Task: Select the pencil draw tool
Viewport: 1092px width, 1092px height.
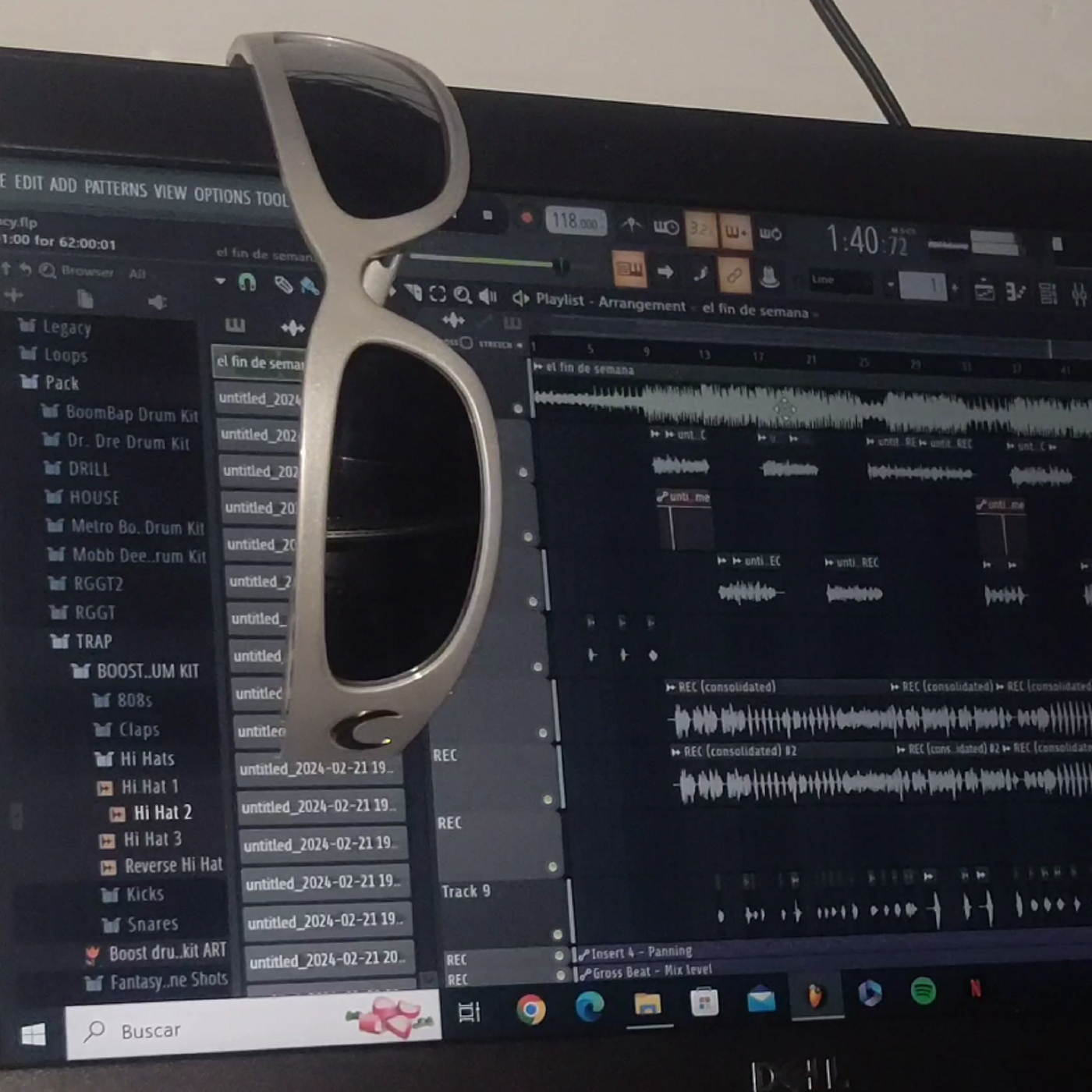Action: pos(283,285)
